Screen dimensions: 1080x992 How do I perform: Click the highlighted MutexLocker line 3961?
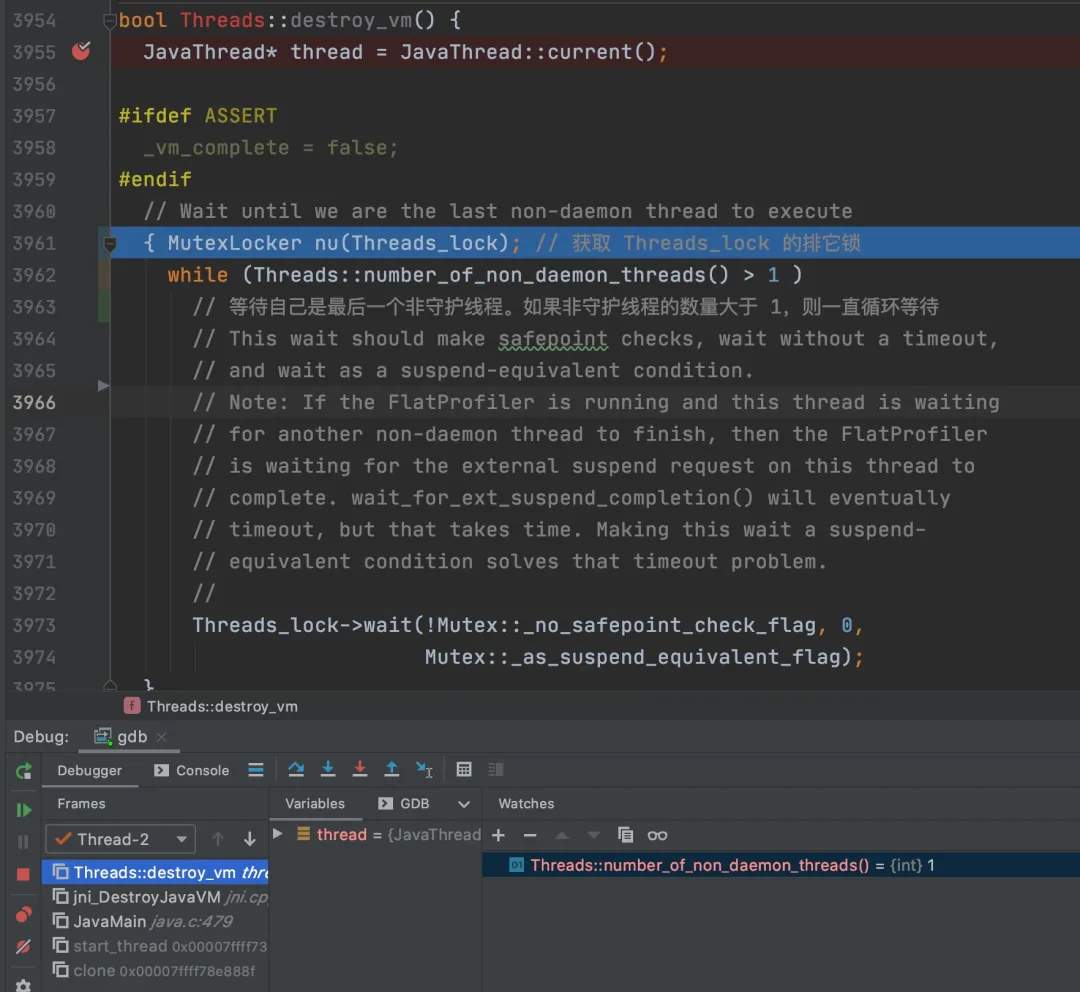point(595,243)
